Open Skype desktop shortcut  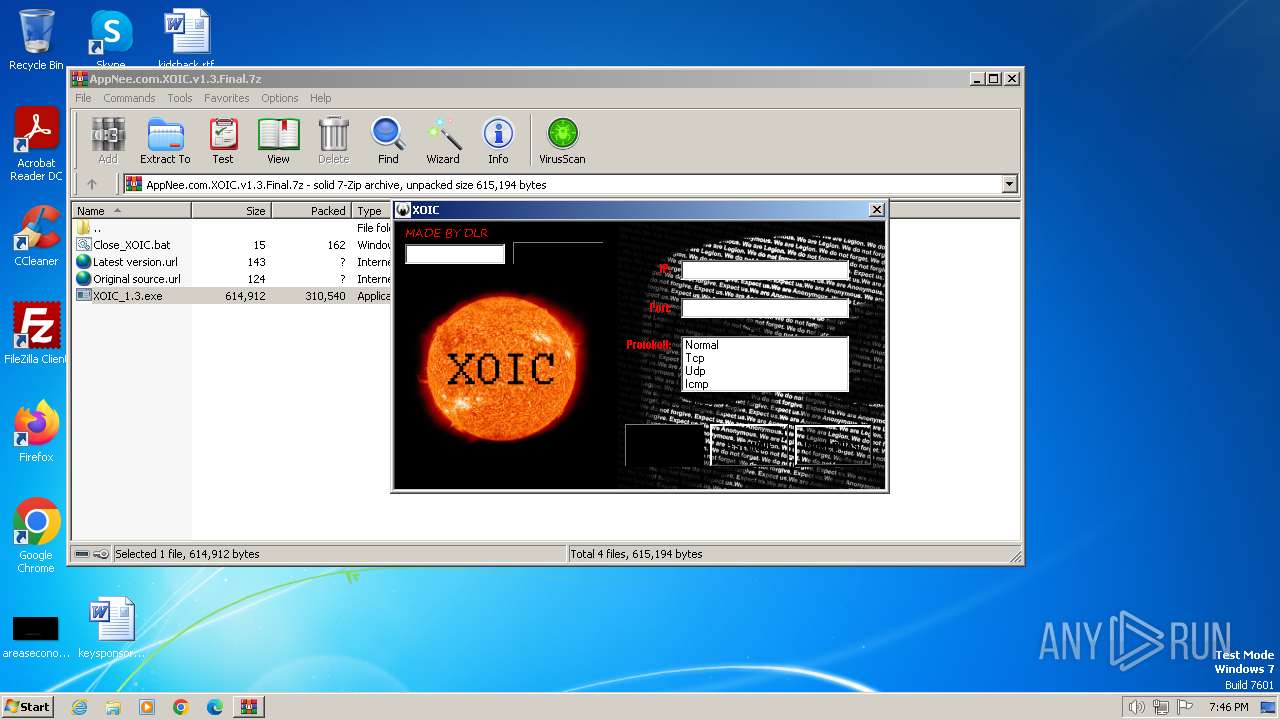(111, 38)
